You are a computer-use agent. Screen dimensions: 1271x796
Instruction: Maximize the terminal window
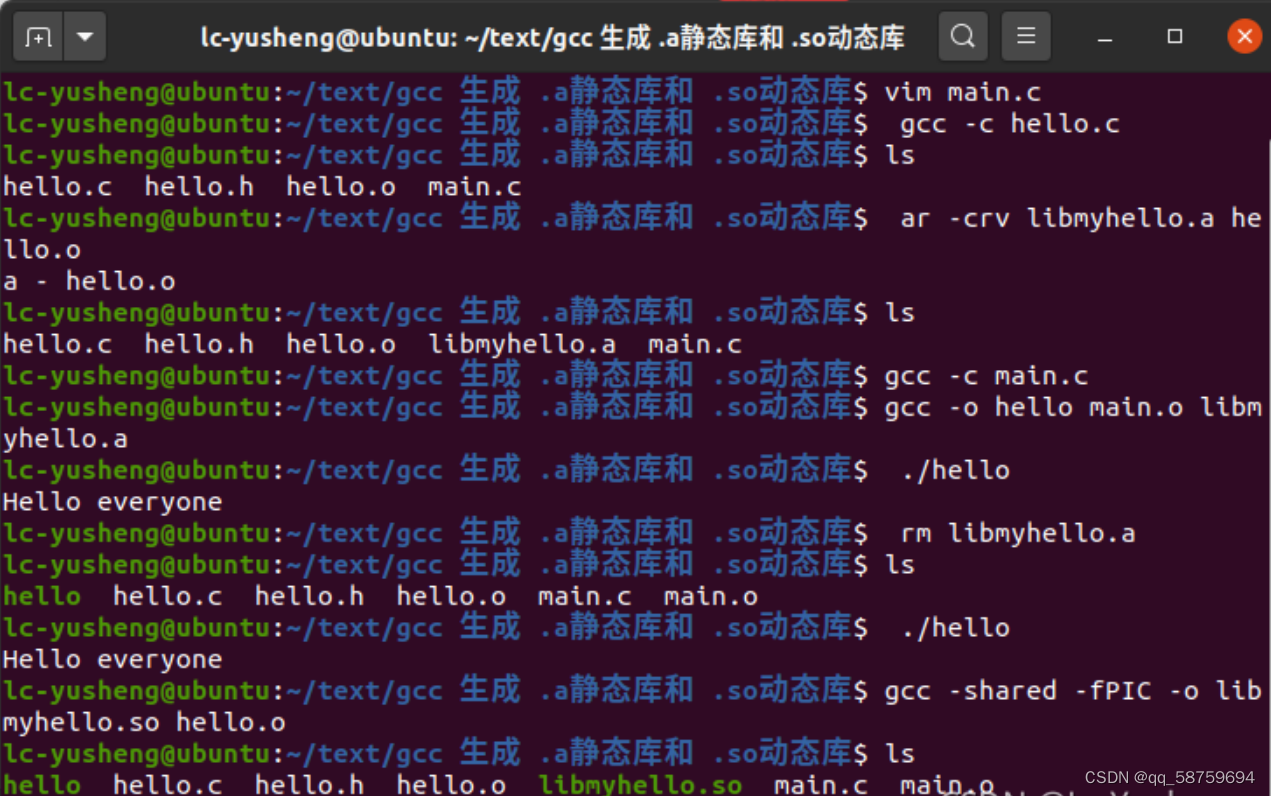coord(1174,36)
